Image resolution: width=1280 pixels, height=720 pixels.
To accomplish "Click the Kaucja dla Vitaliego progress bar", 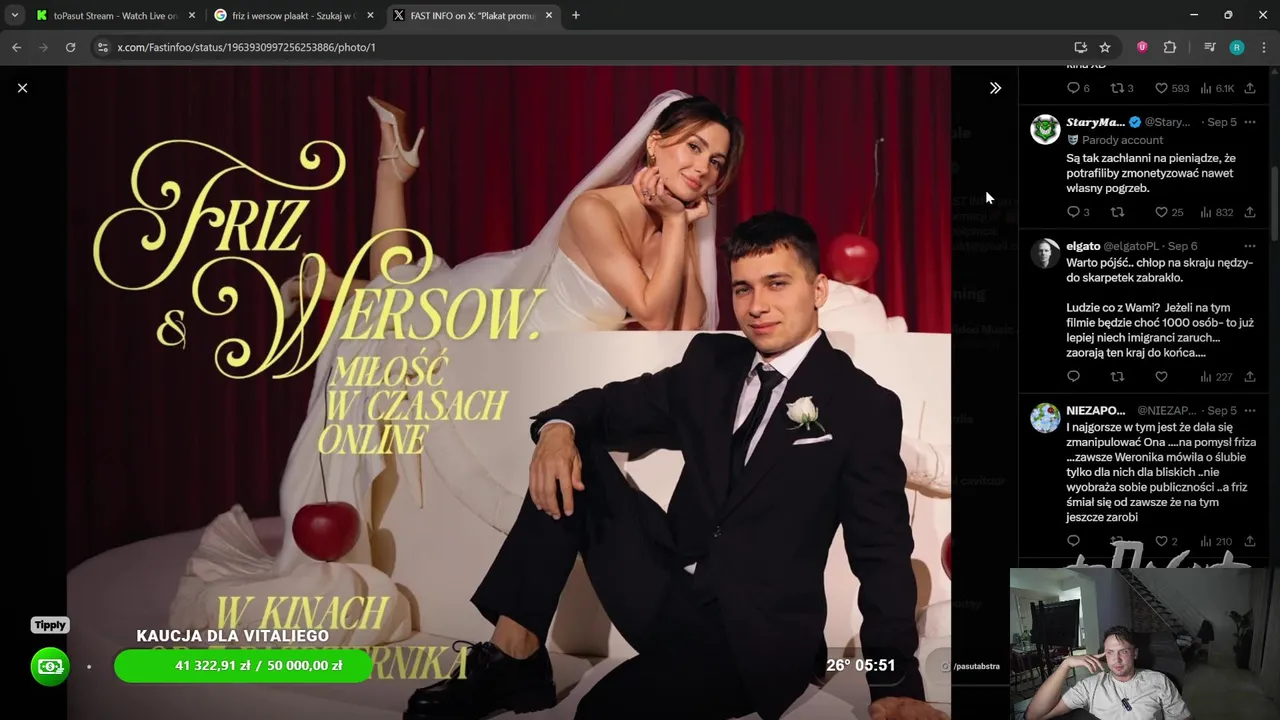I will coord(243,666).
